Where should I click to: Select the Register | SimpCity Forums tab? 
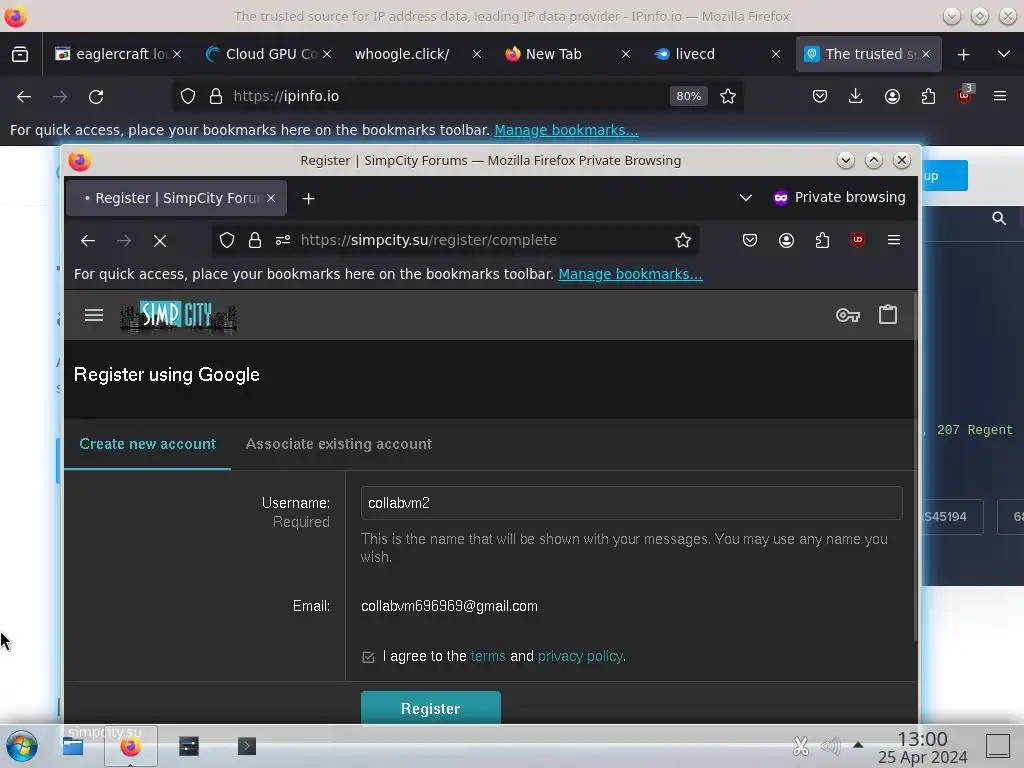click(x=176, y=198)
